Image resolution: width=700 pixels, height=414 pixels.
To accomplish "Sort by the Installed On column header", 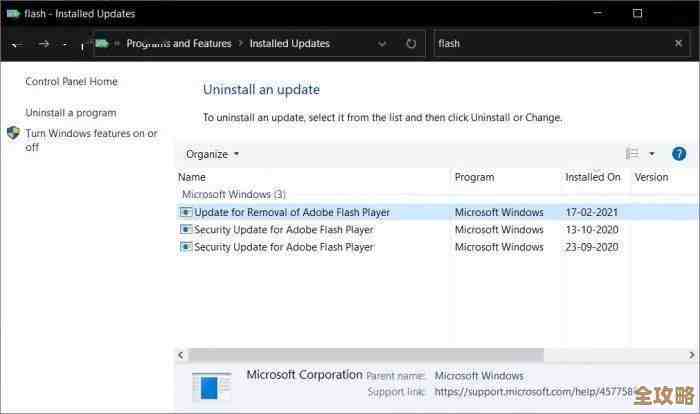I will point(593,177).
